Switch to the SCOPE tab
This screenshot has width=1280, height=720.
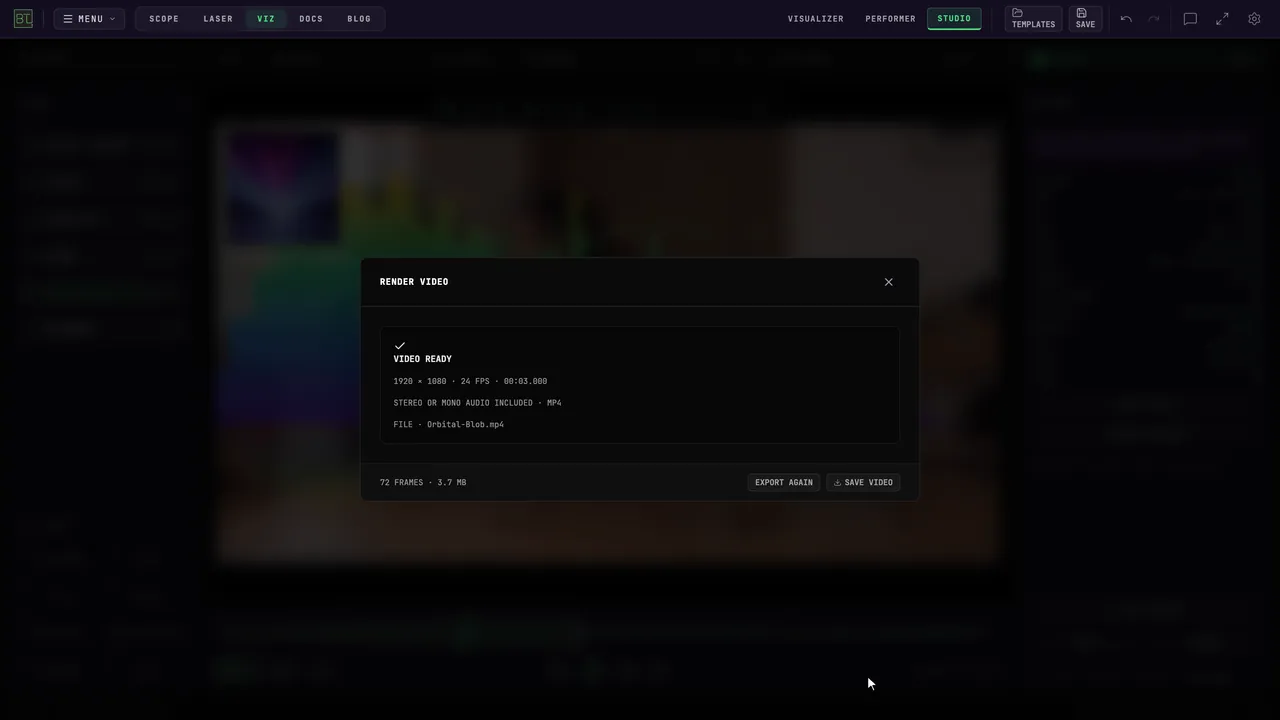(164, 19)
